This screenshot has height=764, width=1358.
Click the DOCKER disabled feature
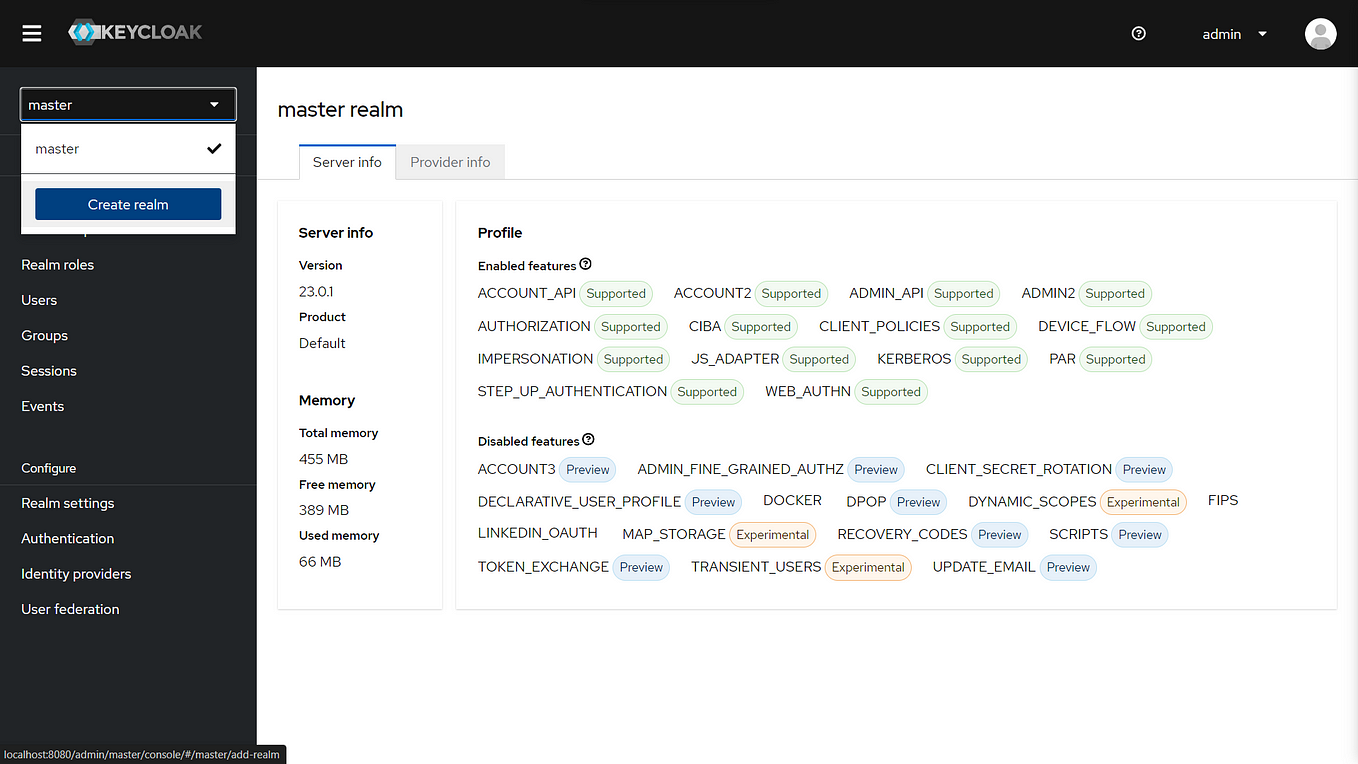[x=792, y=500]
